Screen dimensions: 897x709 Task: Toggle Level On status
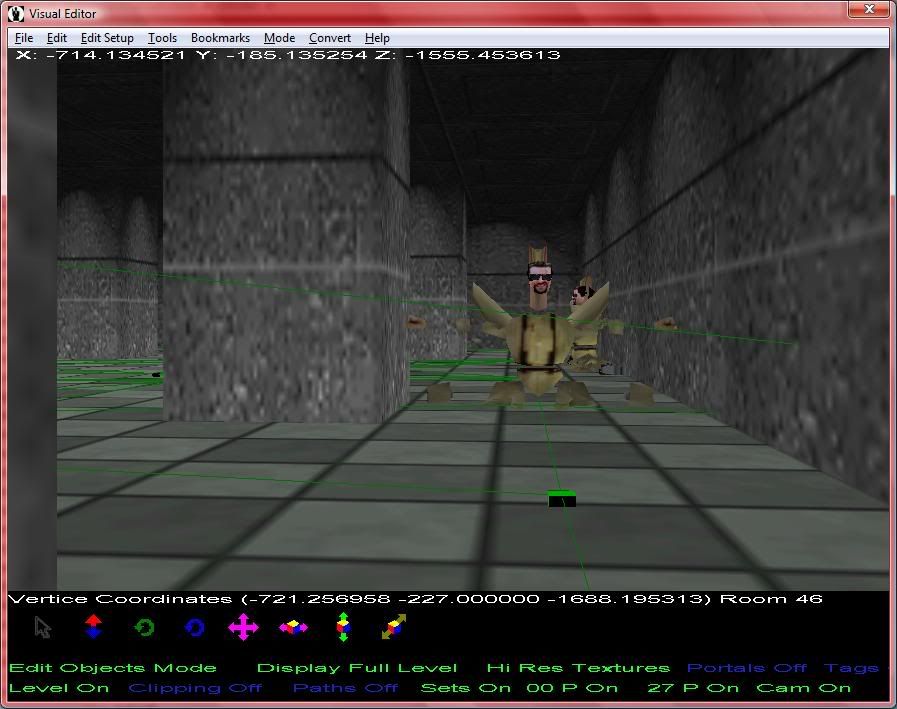tap(59, 688)
